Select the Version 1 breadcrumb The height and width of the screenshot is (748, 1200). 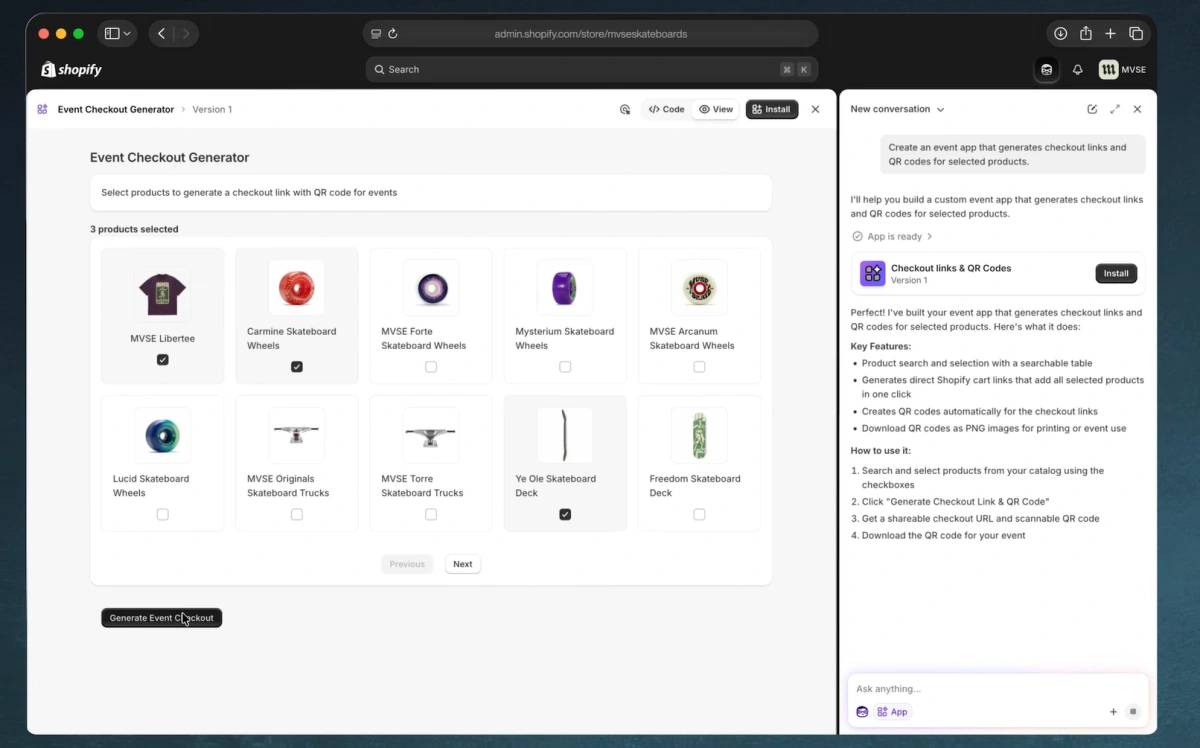(212, 109)
